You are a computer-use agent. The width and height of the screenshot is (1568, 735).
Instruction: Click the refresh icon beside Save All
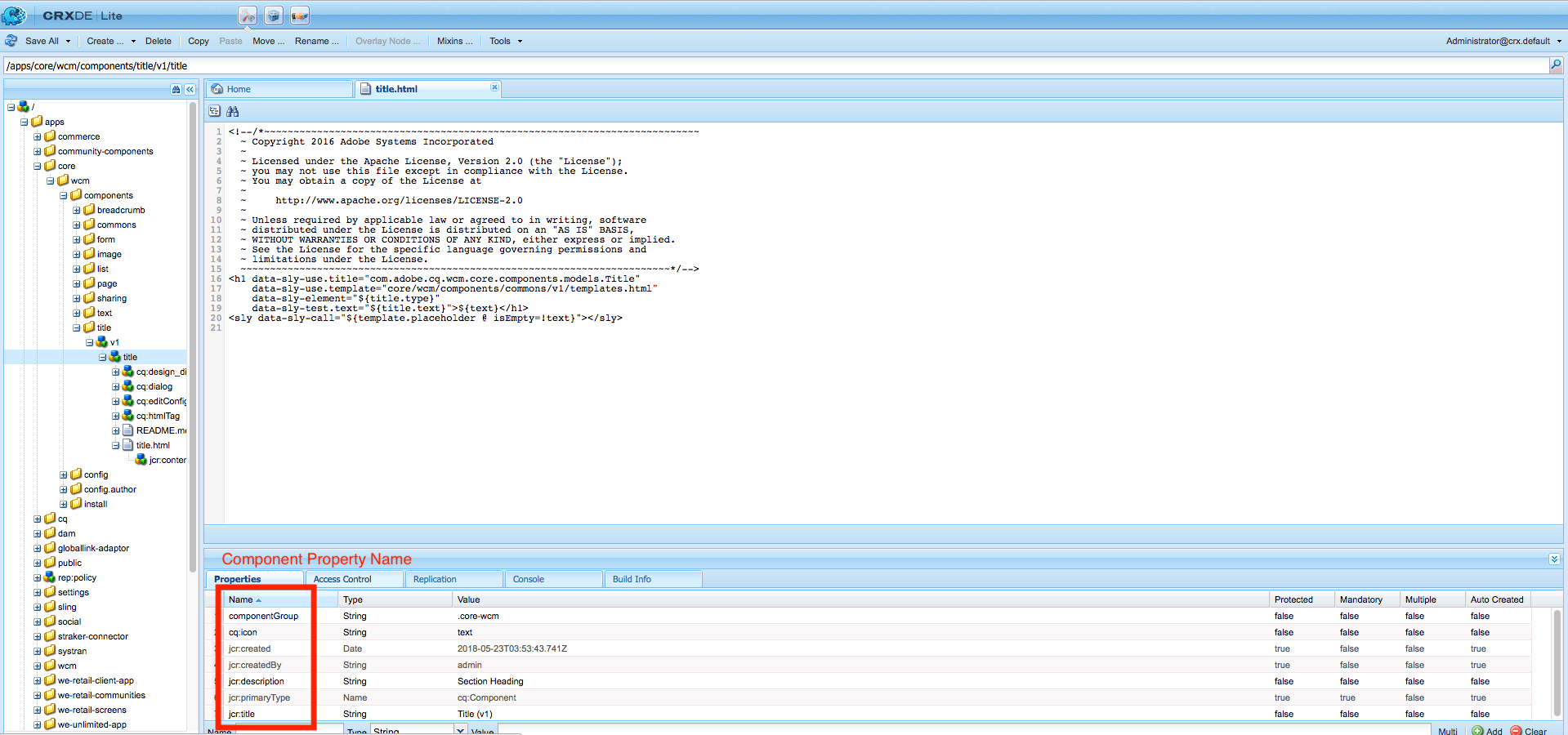click(11, 41)
